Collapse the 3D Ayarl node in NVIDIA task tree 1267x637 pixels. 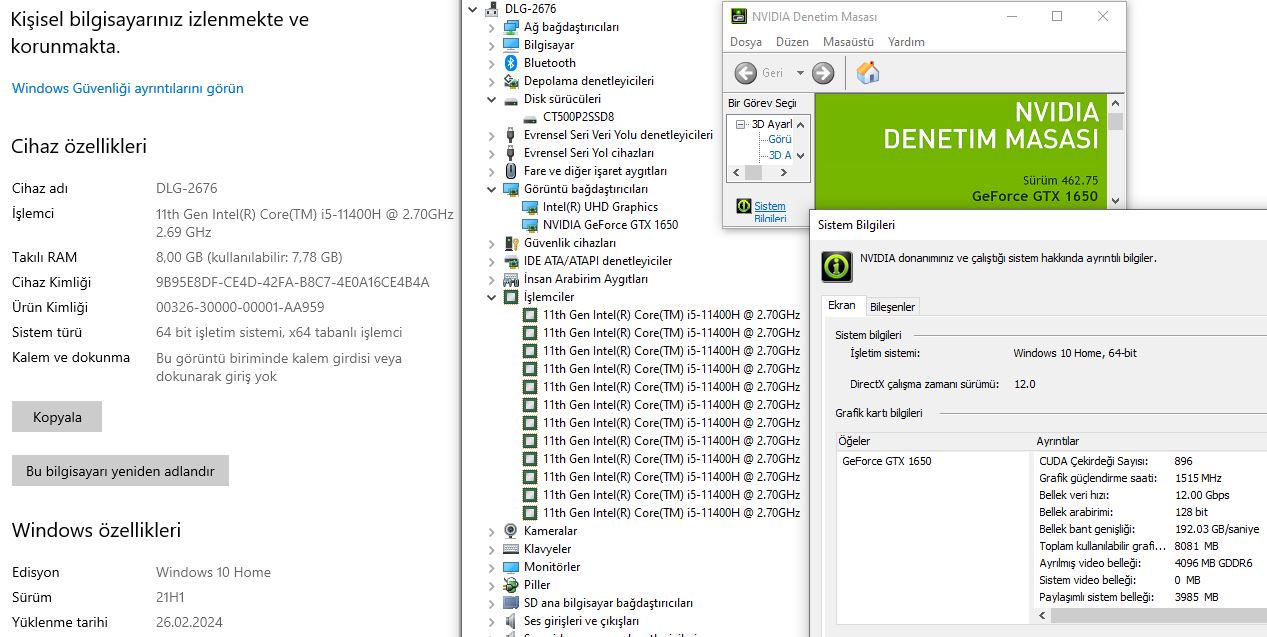[741, 124]
